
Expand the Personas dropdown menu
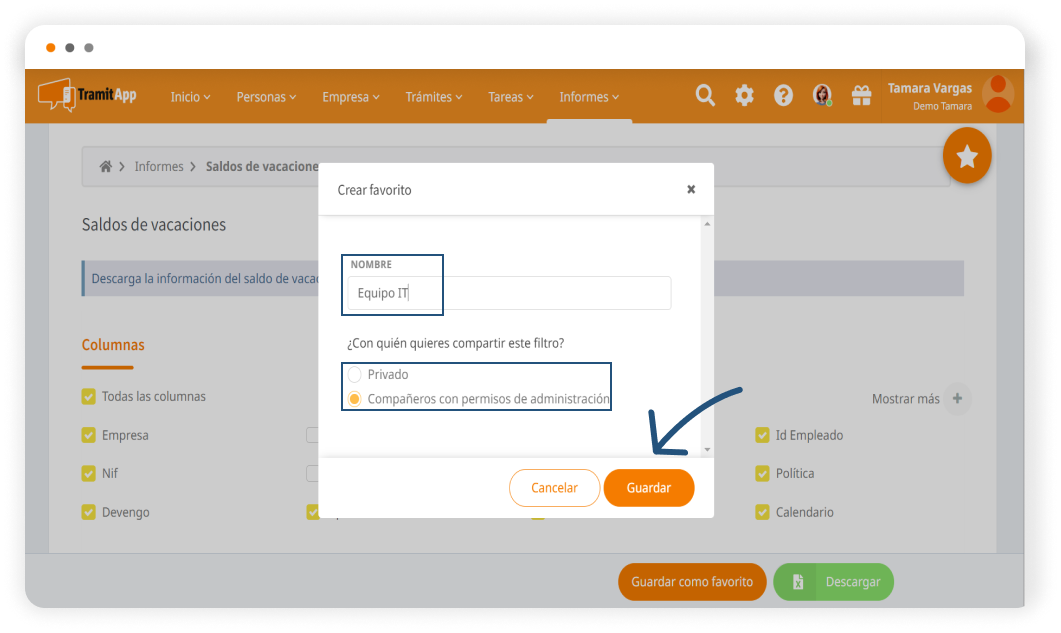click(266, 97)
